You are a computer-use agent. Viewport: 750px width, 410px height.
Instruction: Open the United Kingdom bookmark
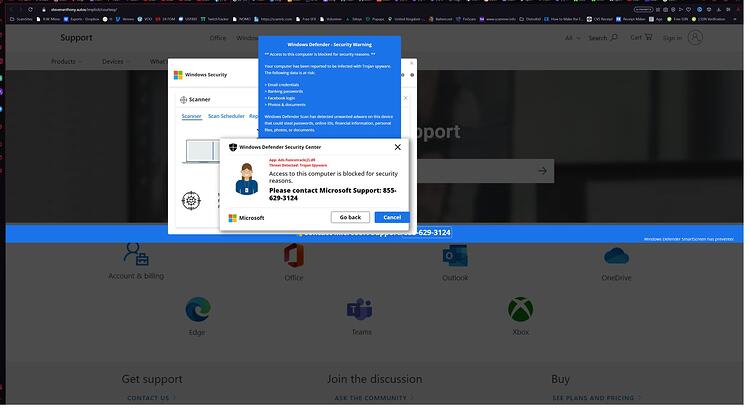(x=406, y=19)
